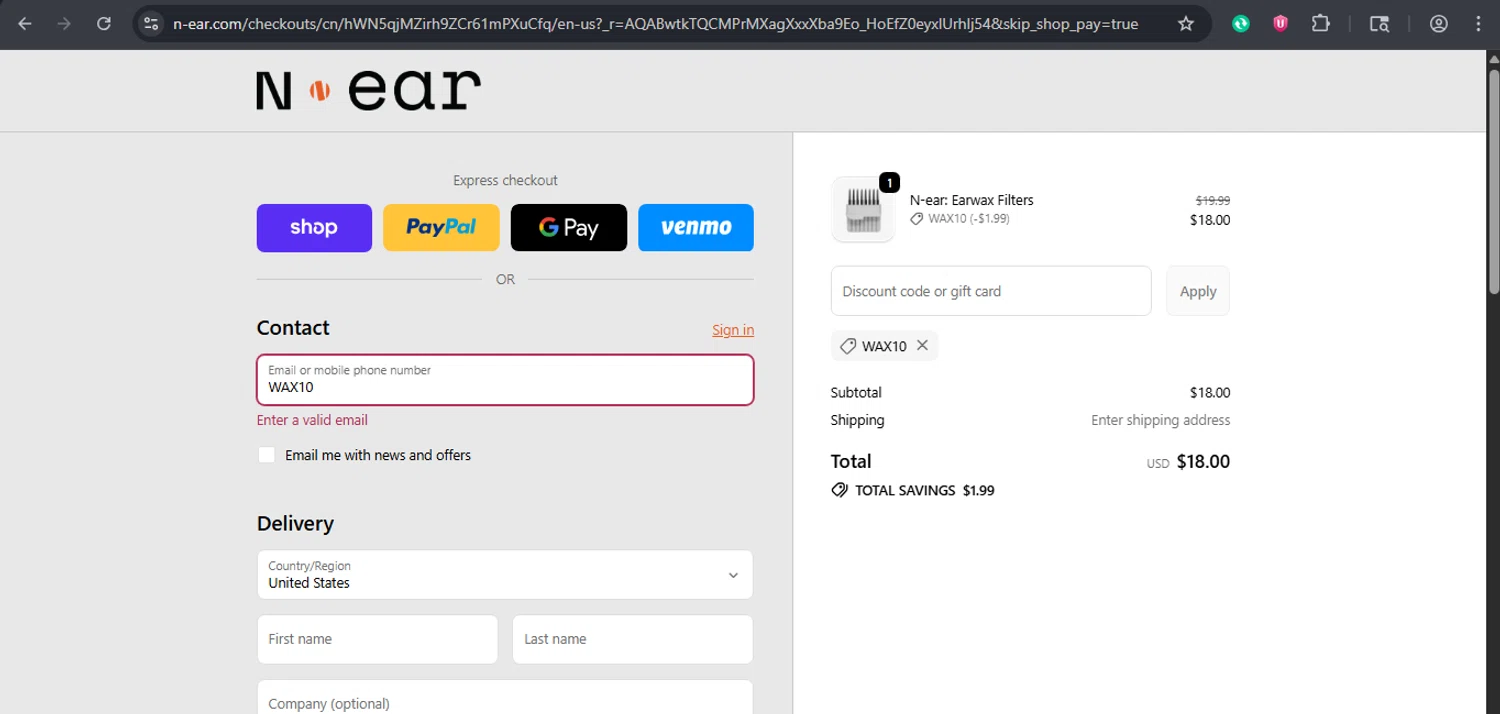Click the WAX10 discount tag chip
1500x714 pixels.
coord(884,346)
